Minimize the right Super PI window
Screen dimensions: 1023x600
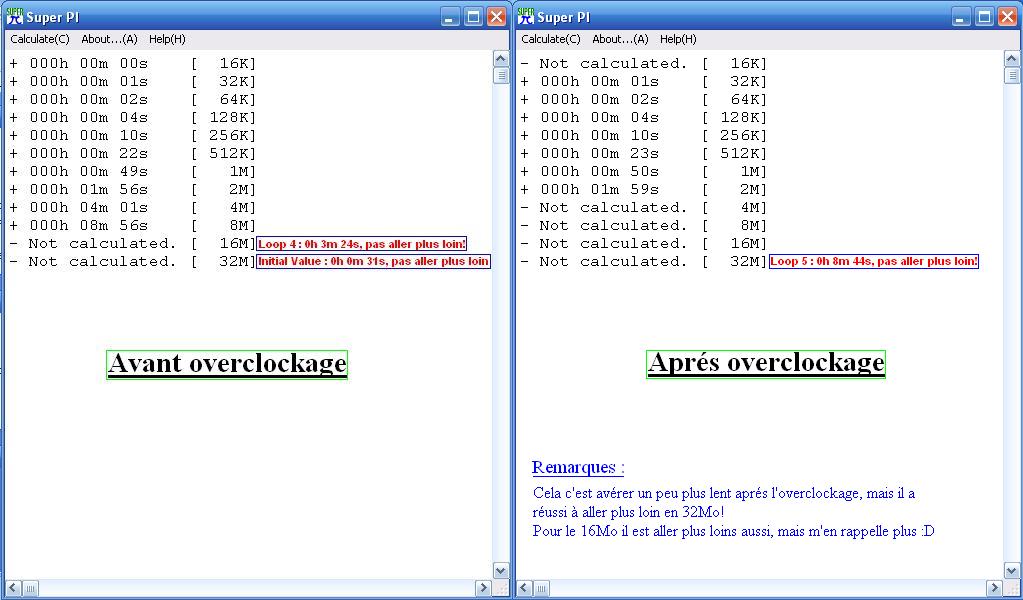coord(960,17)
